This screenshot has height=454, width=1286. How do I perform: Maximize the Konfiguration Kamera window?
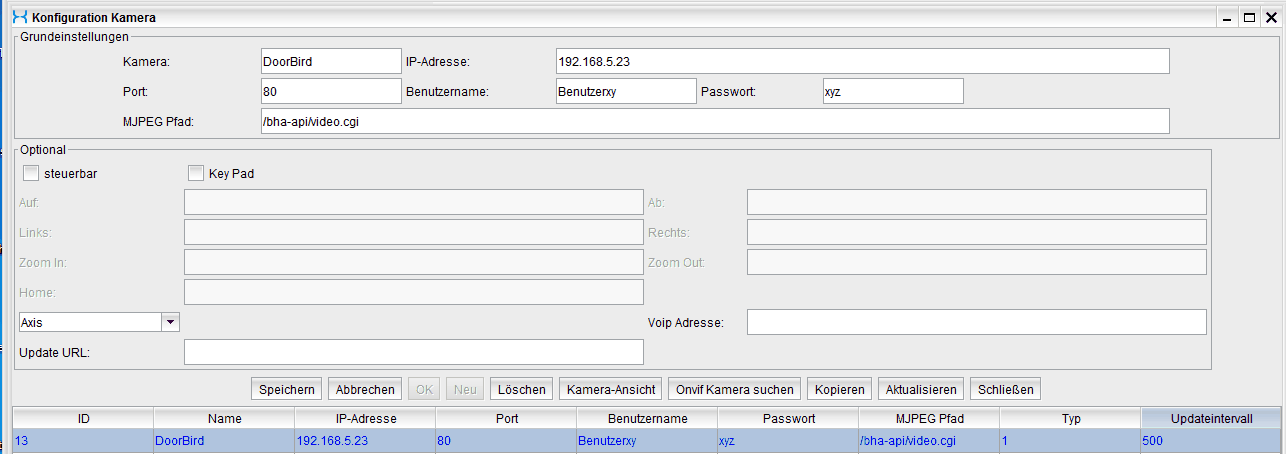tap(1248, 17)
